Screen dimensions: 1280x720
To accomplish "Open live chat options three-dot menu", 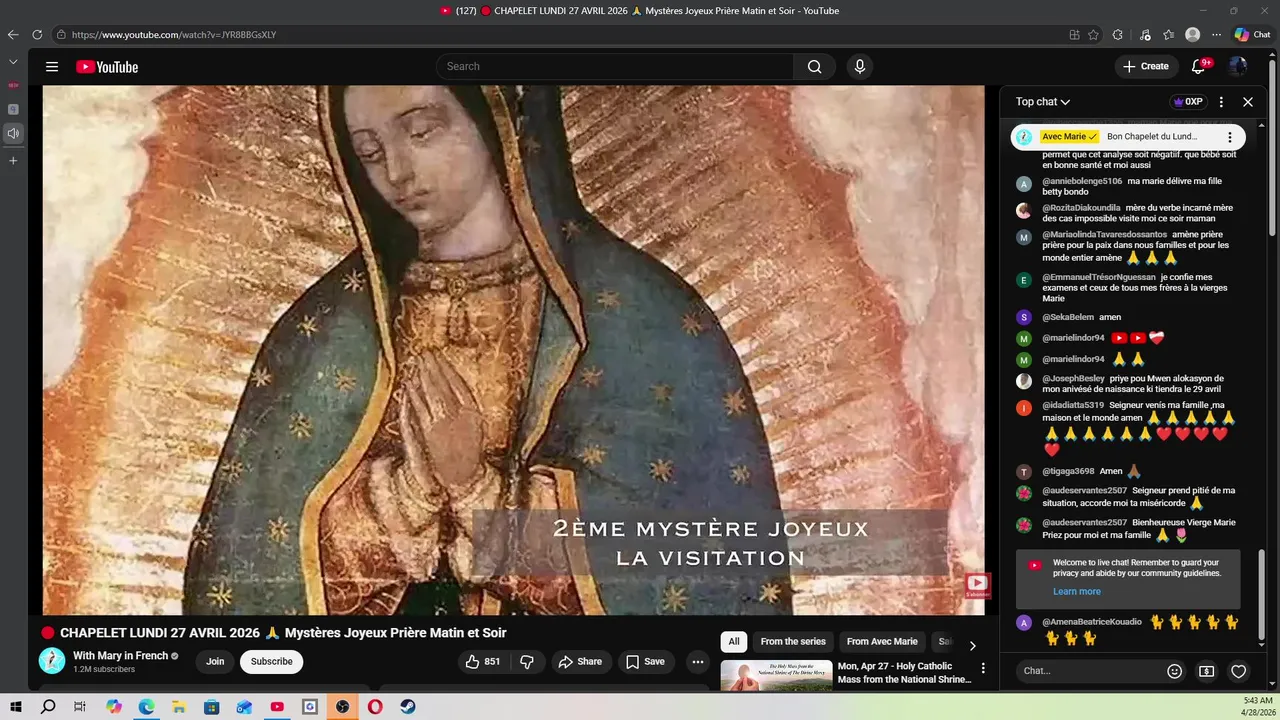I will pos(1221,102).
